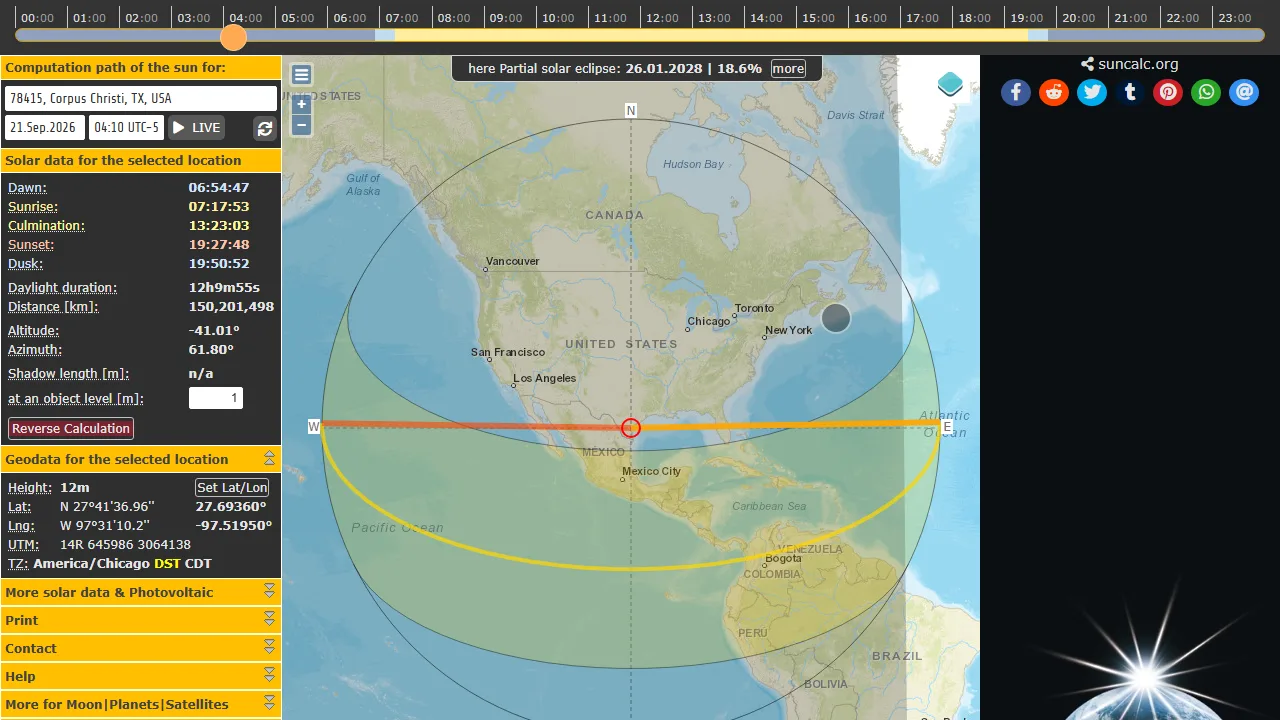Image resolution: width=1280 pixels, height=720 pixels.
Task: Click the E compass marker on map
Action: (x=947, y=427)
